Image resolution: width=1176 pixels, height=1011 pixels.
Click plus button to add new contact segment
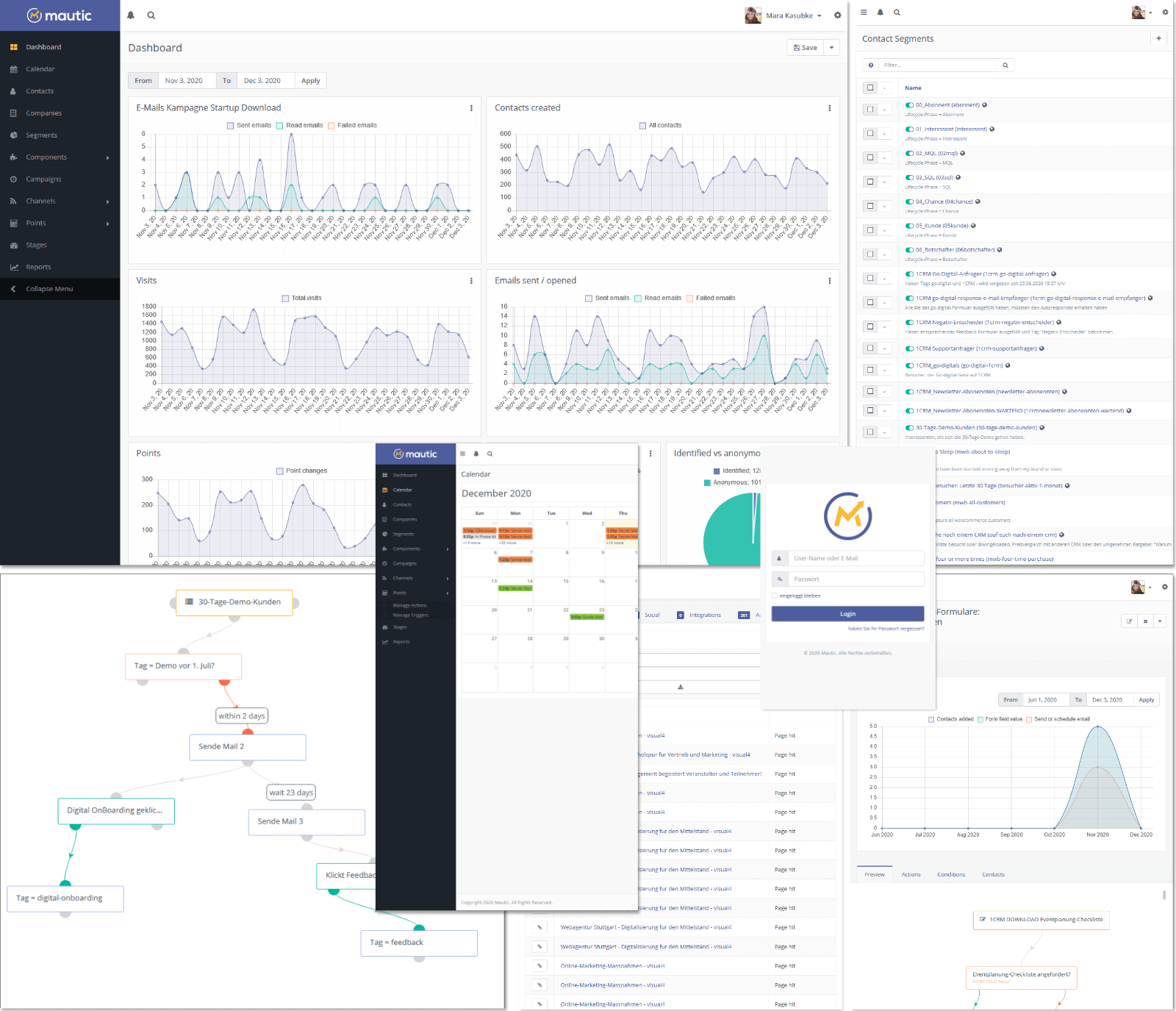tap(1159, 38)
